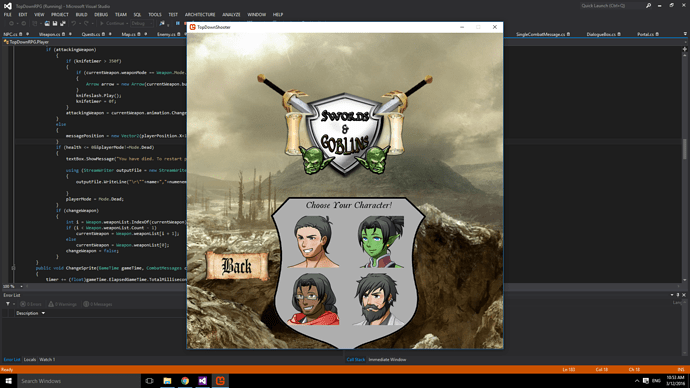This screenshot has width=690, height=388.
Task: Expand the editor zoom percentage dropdown
Action: pyautogui.click(x=21, y=286)
